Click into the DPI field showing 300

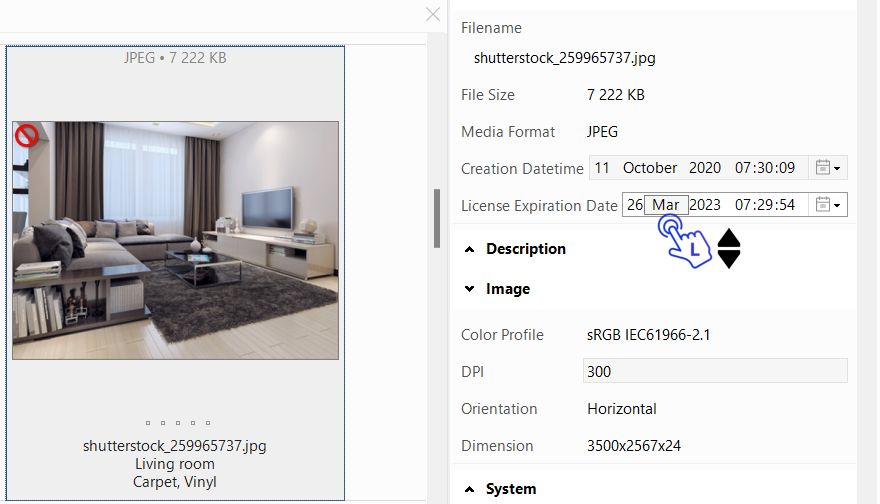pyautogui.click(x=714, y=371)
